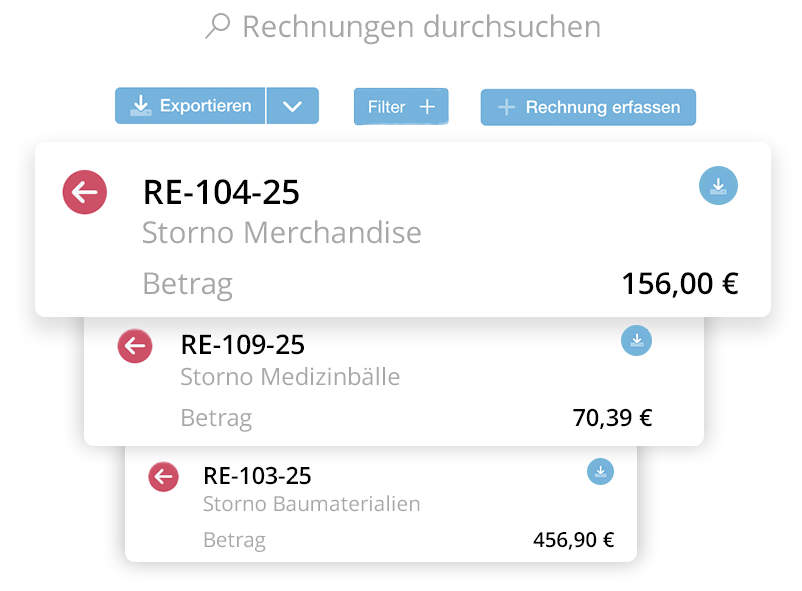Click the download icon inside Exportieren button
The image size is (802, 591).
(x=143, y=105)
